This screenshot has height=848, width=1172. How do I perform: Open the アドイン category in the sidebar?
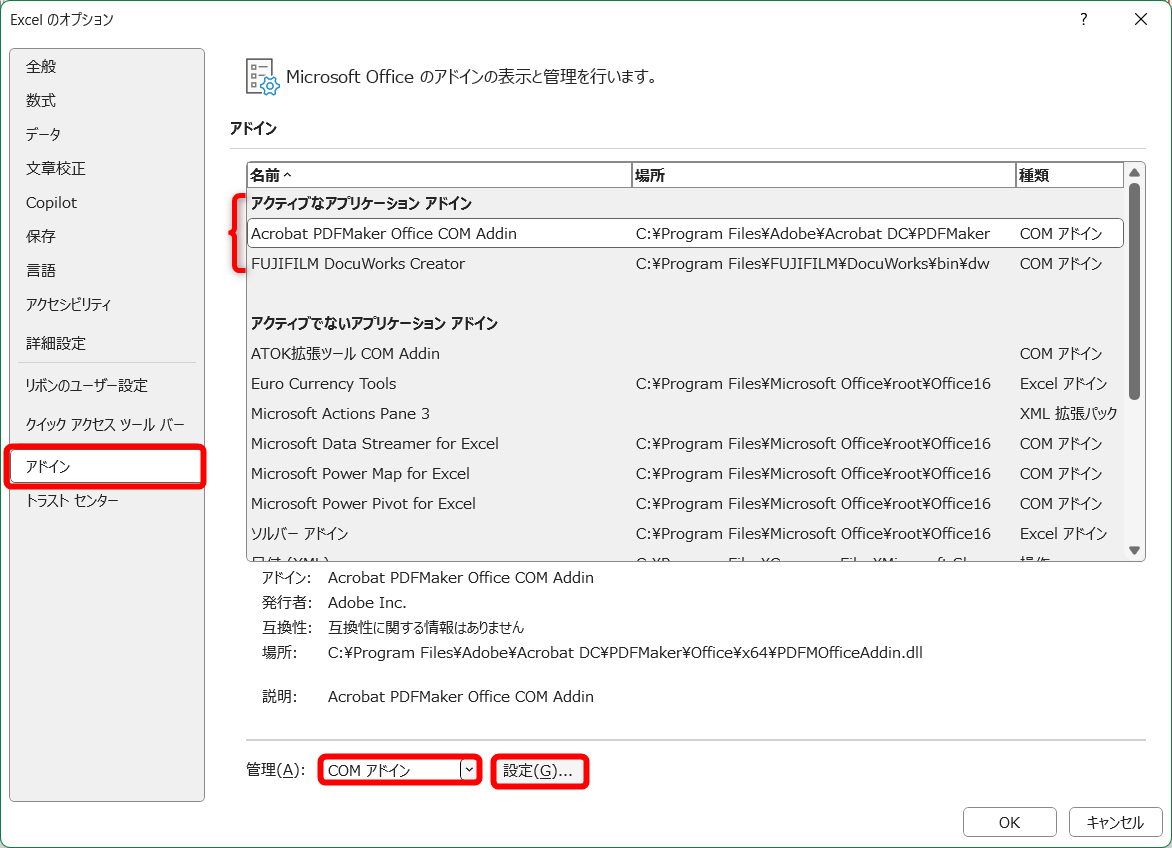60,466
